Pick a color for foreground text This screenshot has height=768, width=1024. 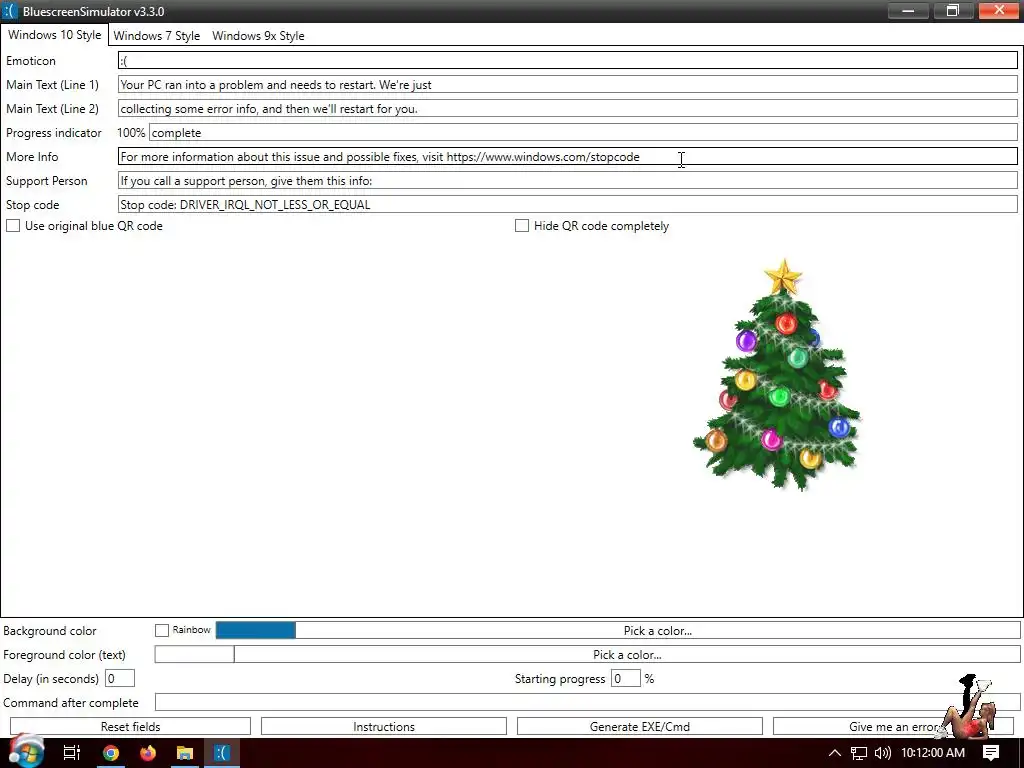627,654
